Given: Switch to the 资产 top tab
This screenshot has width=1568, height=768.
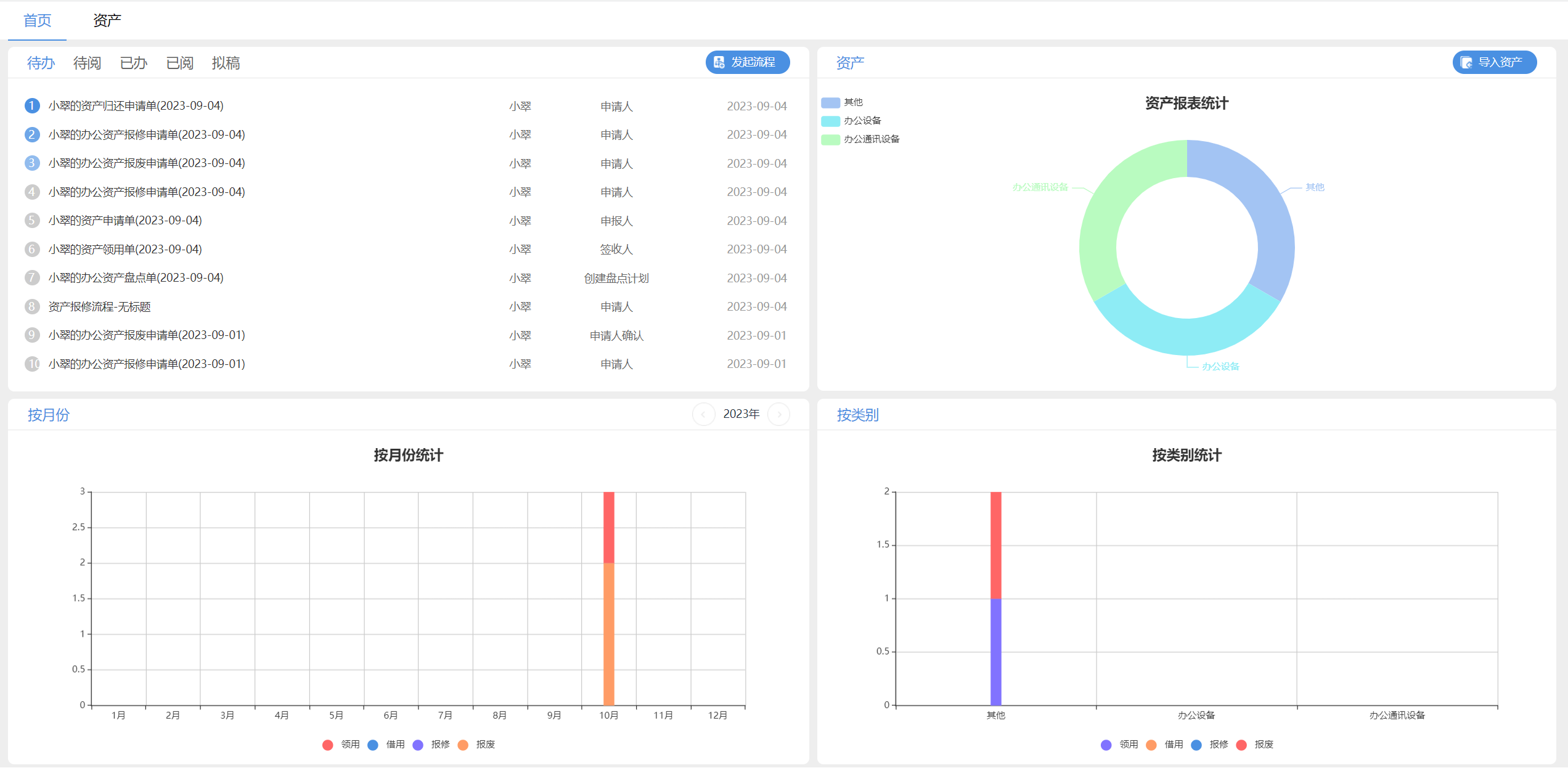Looking at the screenshot, I should (107, 20).
